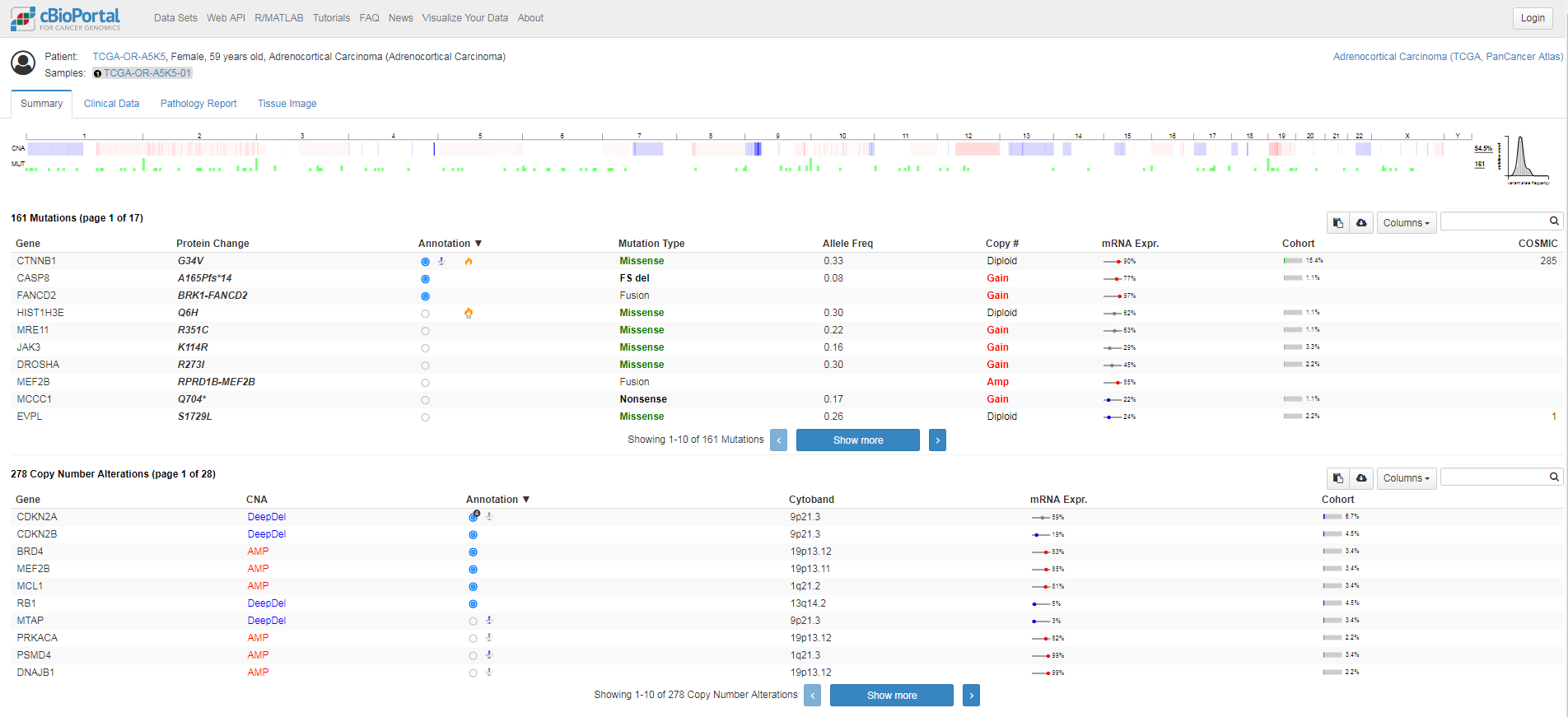Image resolution: width=1568 pixels, height=717 pixels.
Task: Click Show more under the mutations table
Action: 858,440
